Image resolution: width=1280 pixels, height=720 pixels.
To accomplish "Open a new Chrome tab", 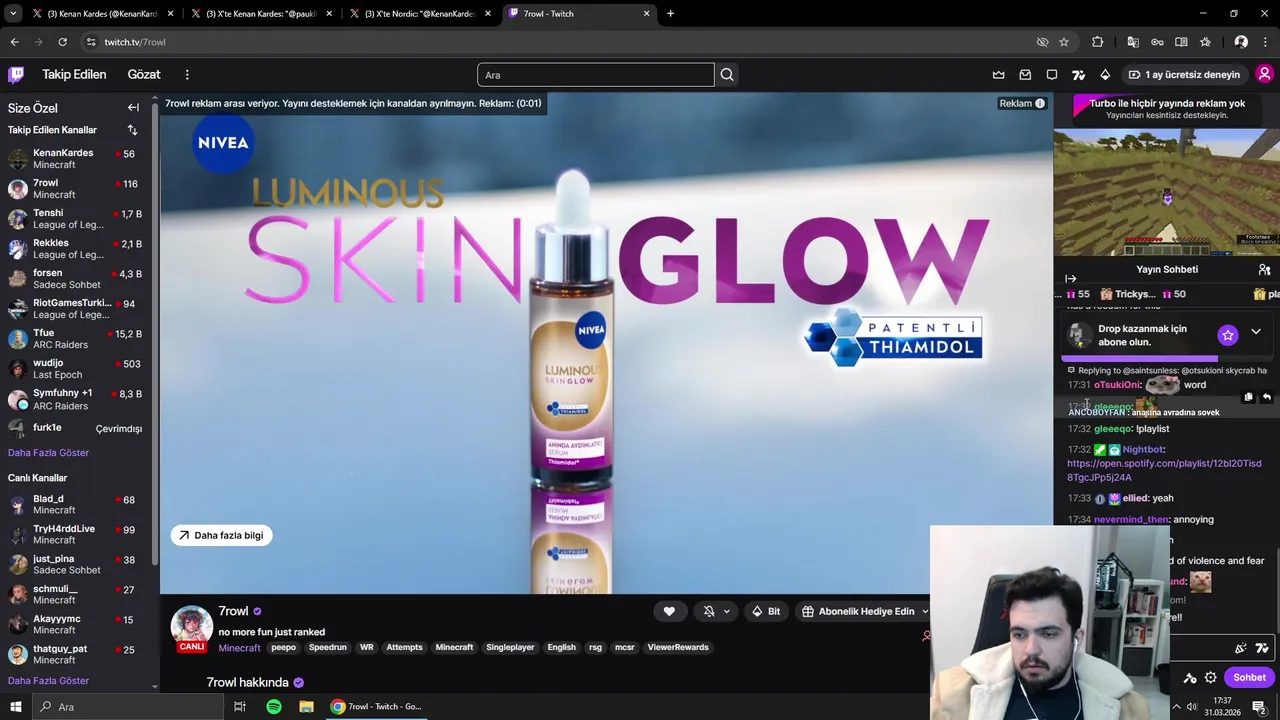I will [x=670, y=14].
